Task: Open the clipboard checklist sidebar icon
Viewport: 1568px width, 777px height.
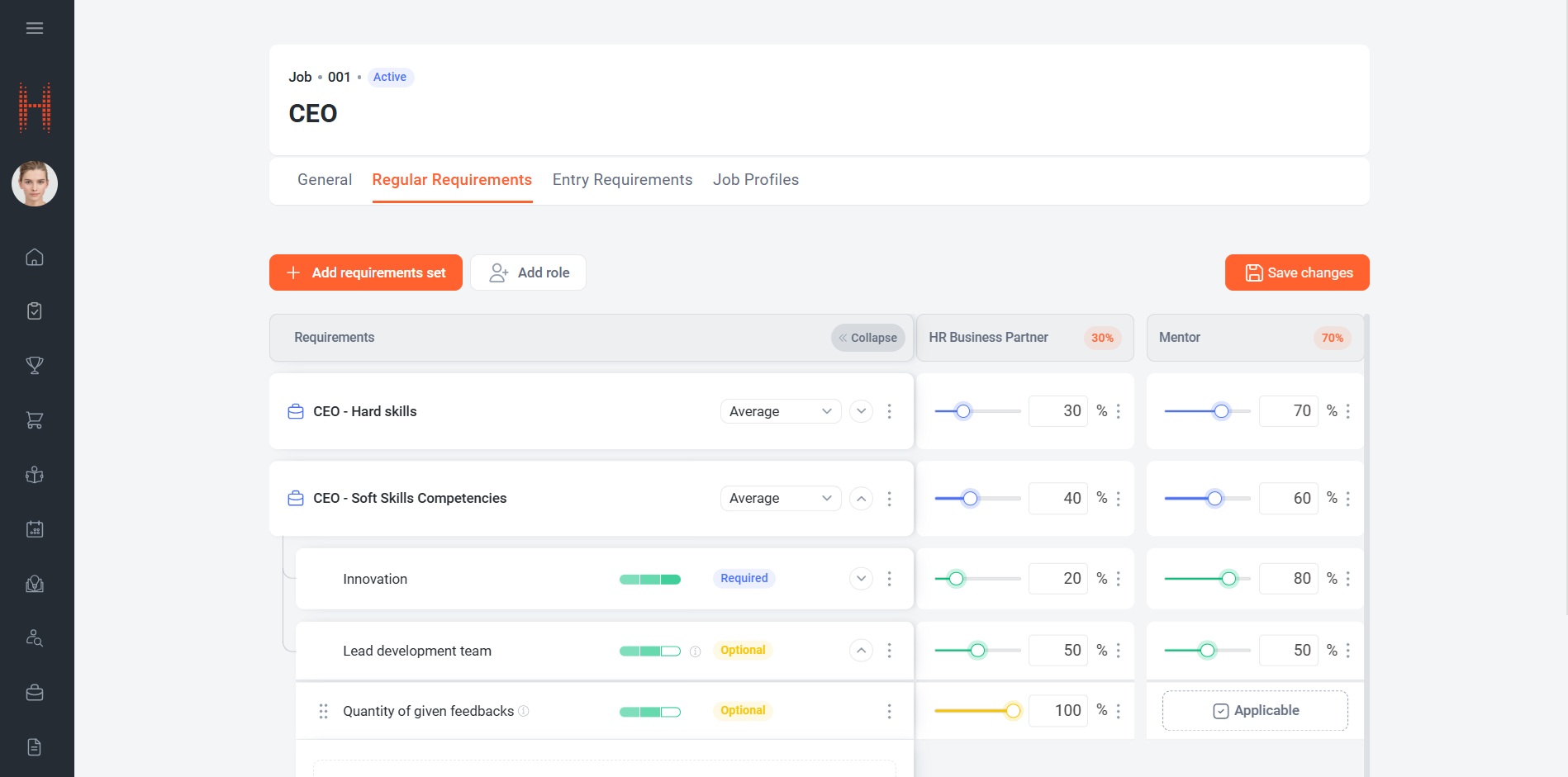Action: [x=35, y=311]
